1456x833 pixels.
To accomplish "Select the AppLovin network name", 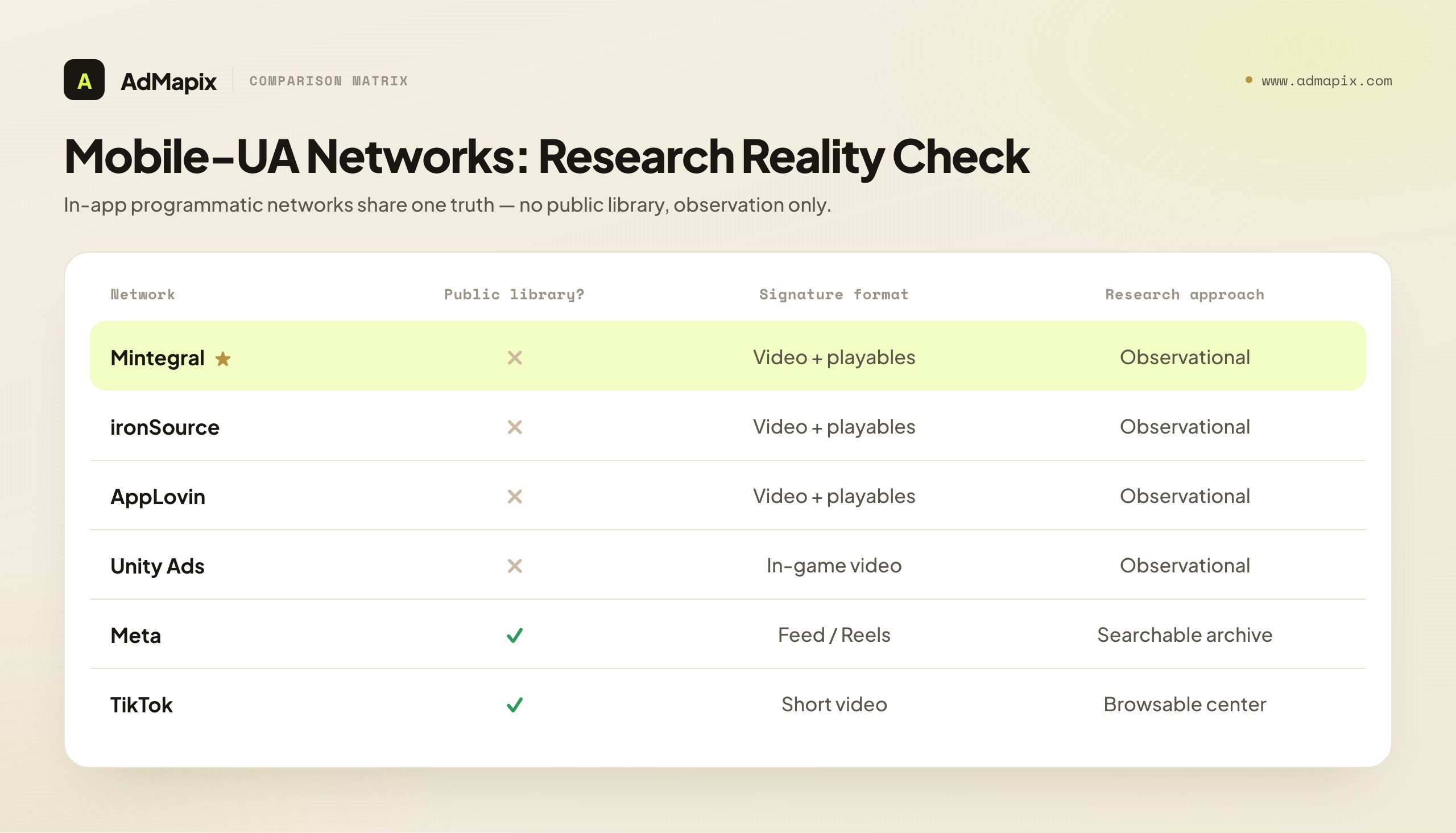I will point(158,497).
